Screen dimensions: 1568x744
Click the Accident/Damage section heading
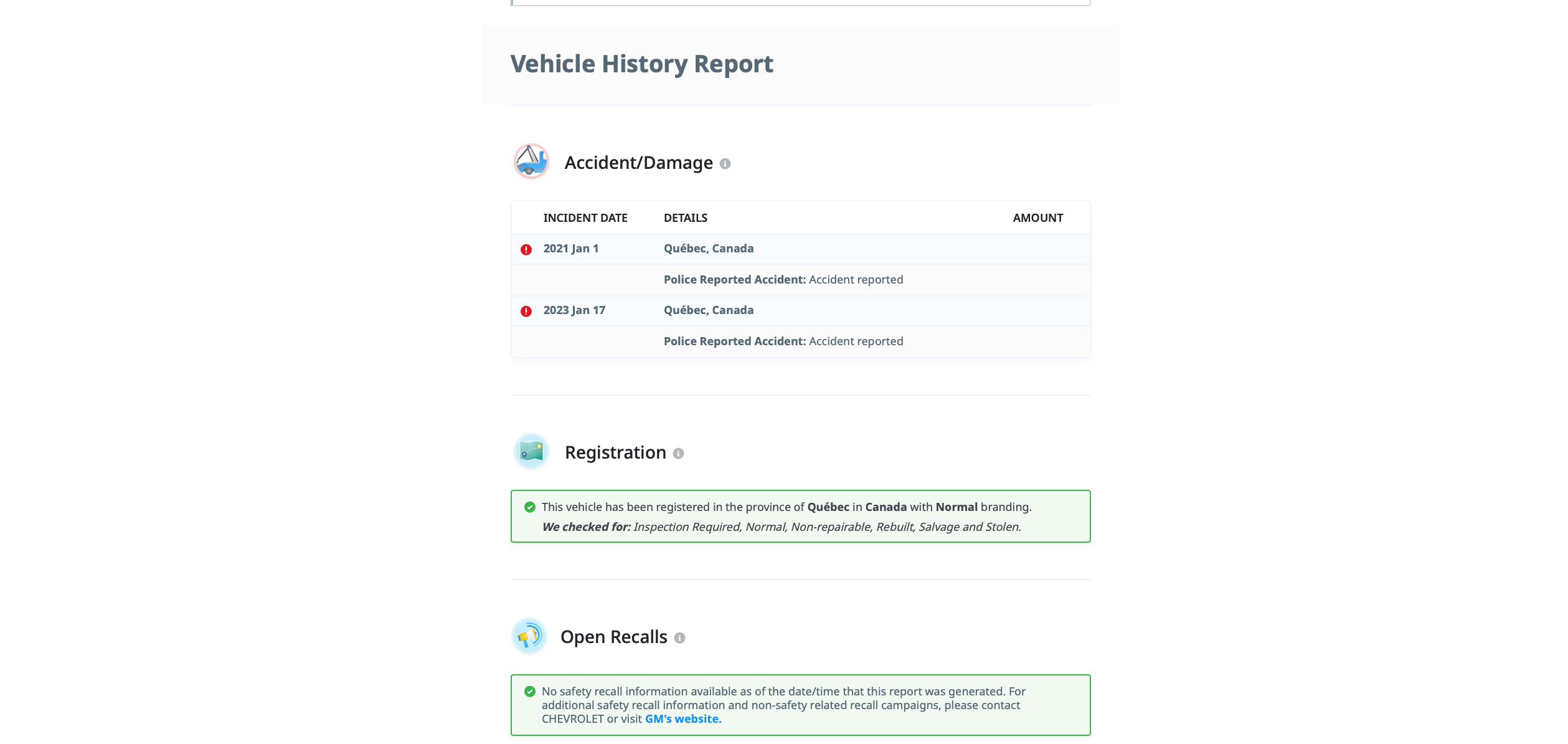click(x=639, y=163)
